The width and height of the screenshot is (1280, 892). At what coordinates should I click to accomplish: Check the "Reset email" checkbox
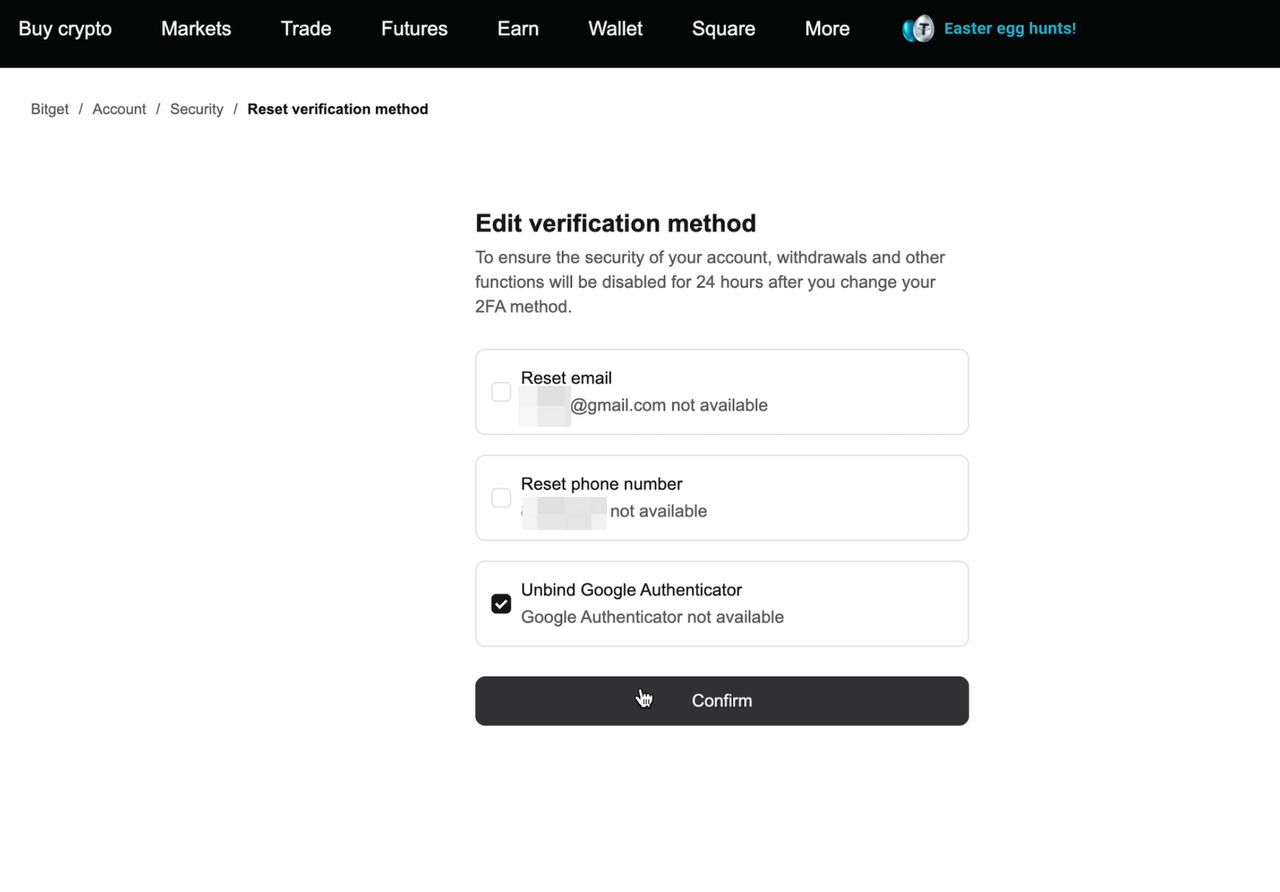(x=500, y=391)
